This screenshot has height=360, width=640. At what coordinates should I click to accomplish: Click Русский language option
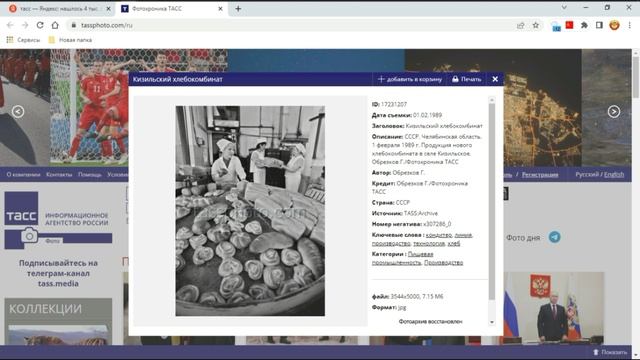(587, 174)
